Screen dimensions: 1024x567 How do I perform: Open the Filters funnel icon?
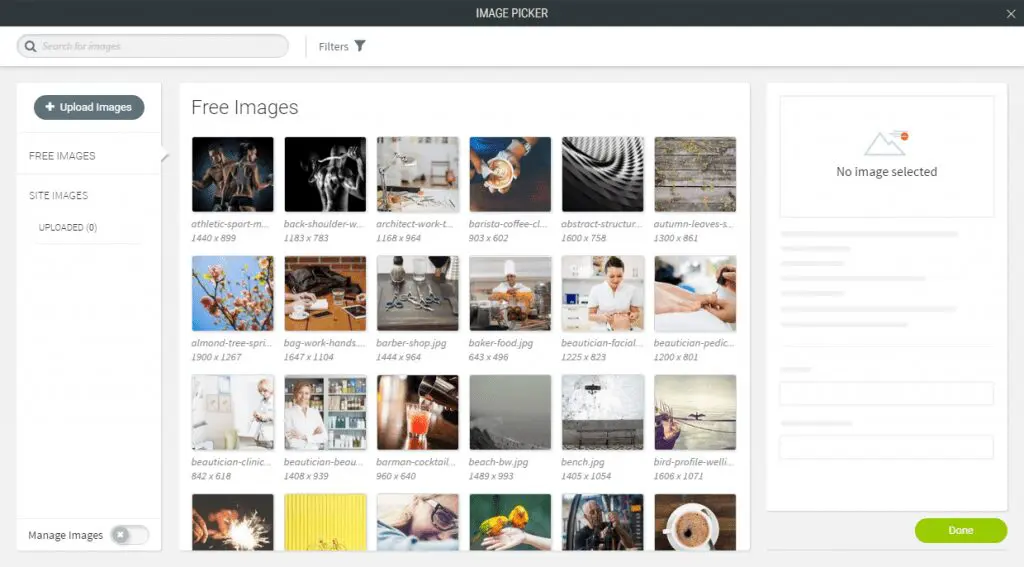(360, 46)
